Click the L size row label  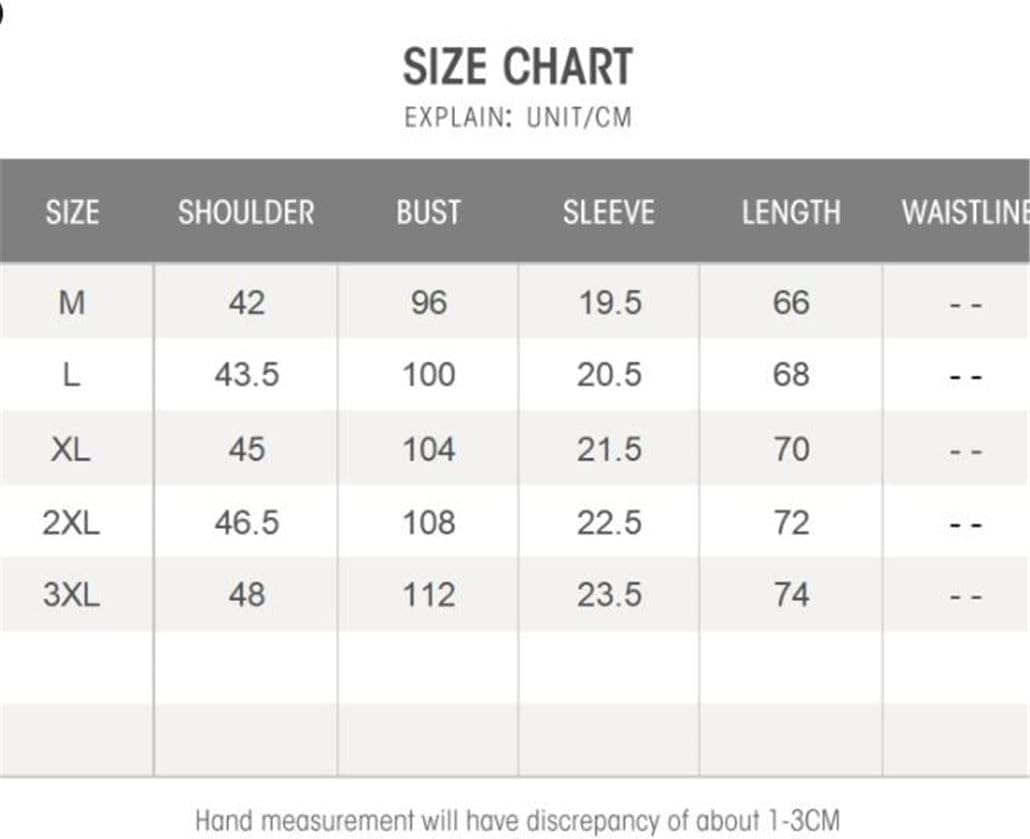[x=71, y=375]
